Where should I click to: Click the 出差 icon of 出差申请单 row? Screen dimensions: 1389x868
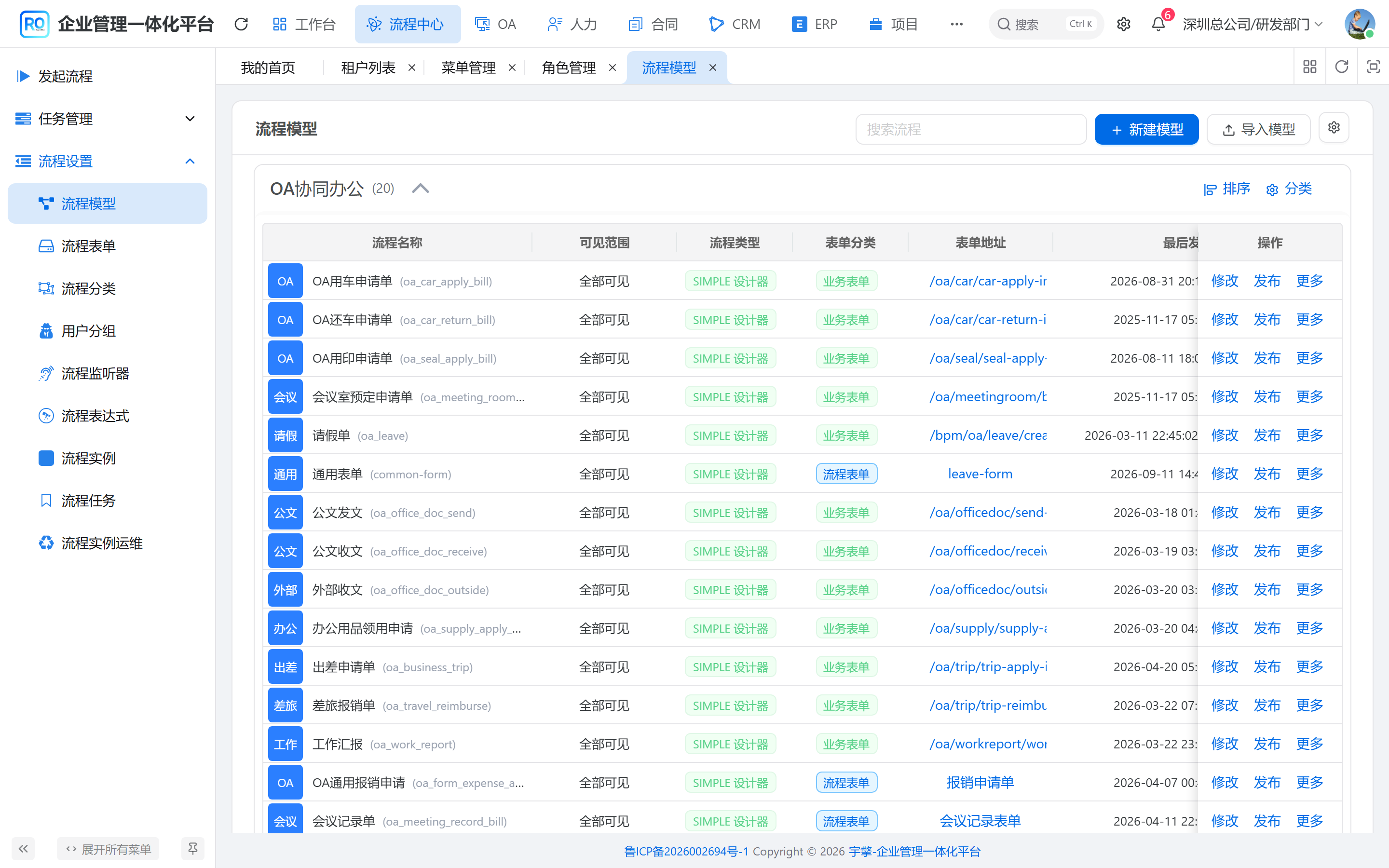click(x=285, y=666)
